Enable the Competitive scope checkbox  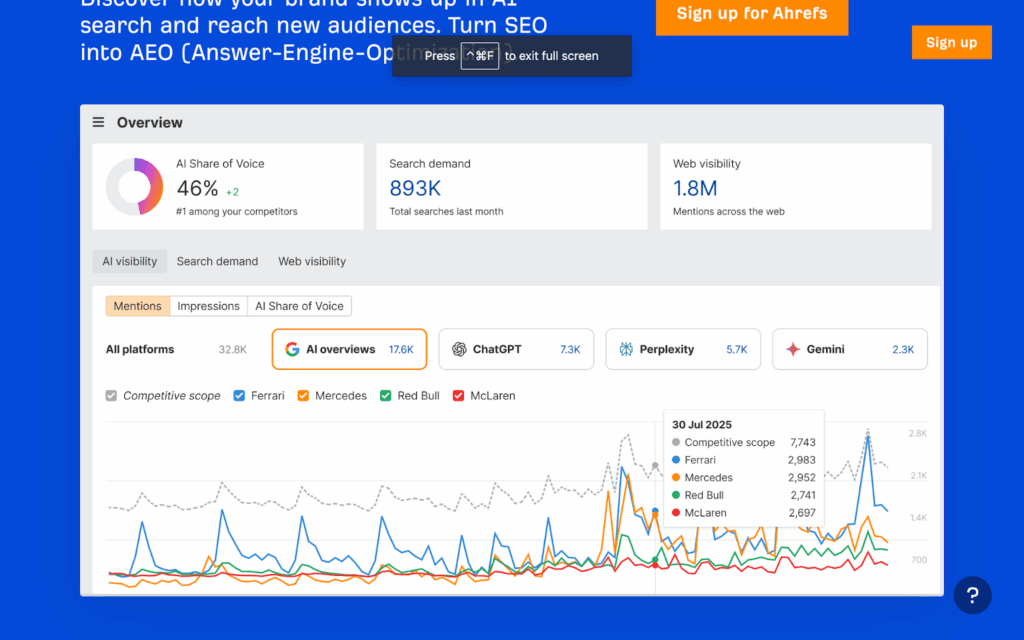pos(110,395)
